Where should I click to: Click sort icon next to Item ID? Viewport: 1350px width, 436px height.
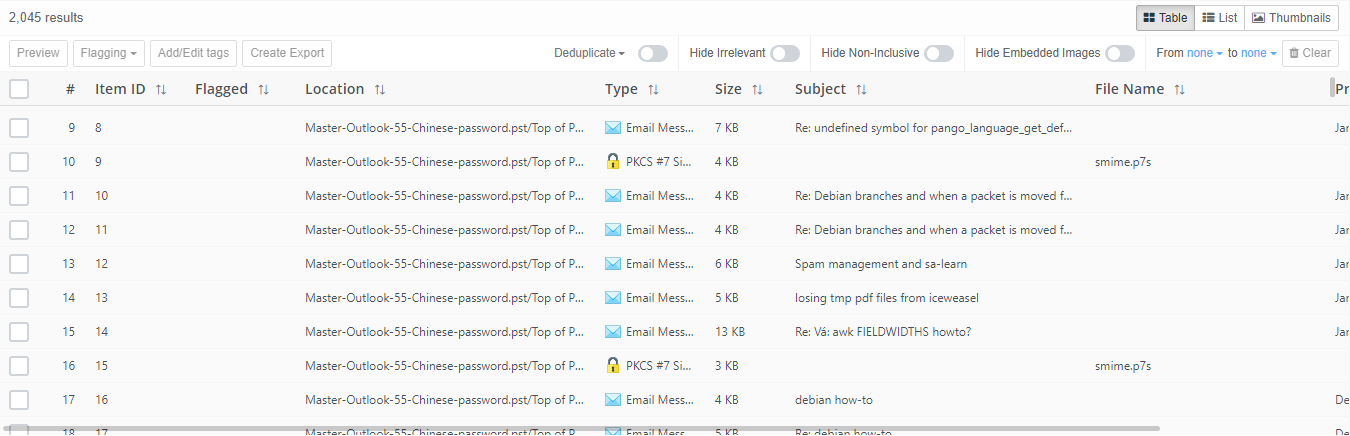[x=161, y=90]
